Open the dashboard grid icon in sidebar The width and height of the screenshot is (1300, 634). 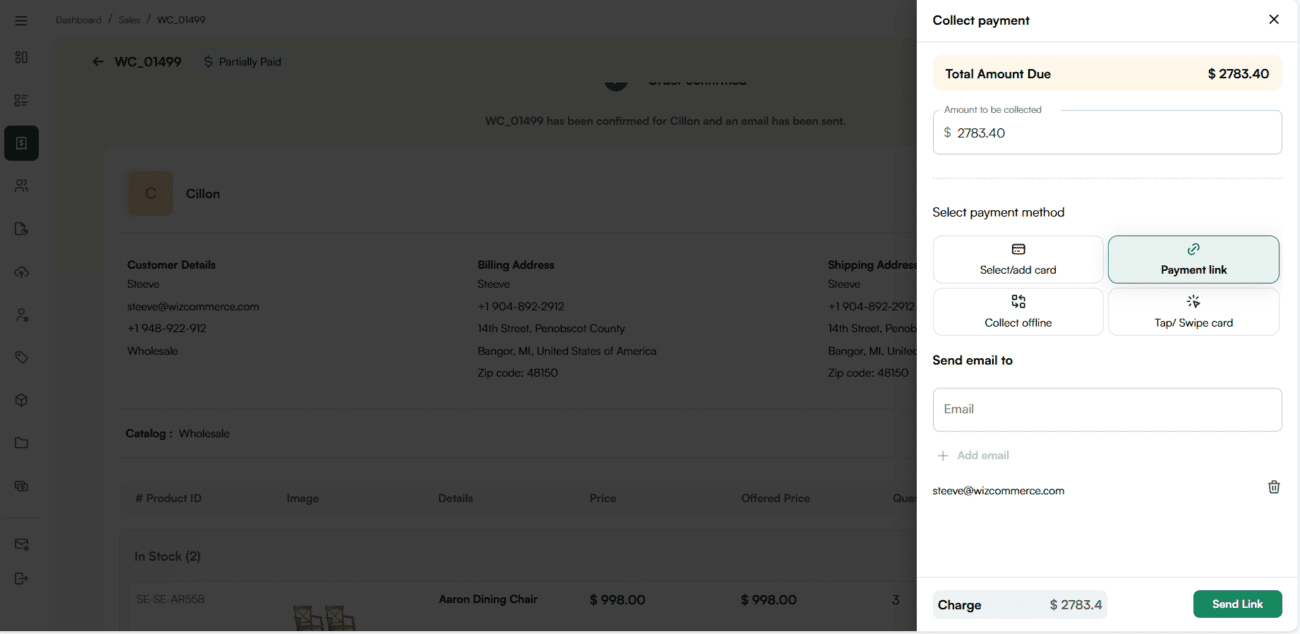(21, 57)
